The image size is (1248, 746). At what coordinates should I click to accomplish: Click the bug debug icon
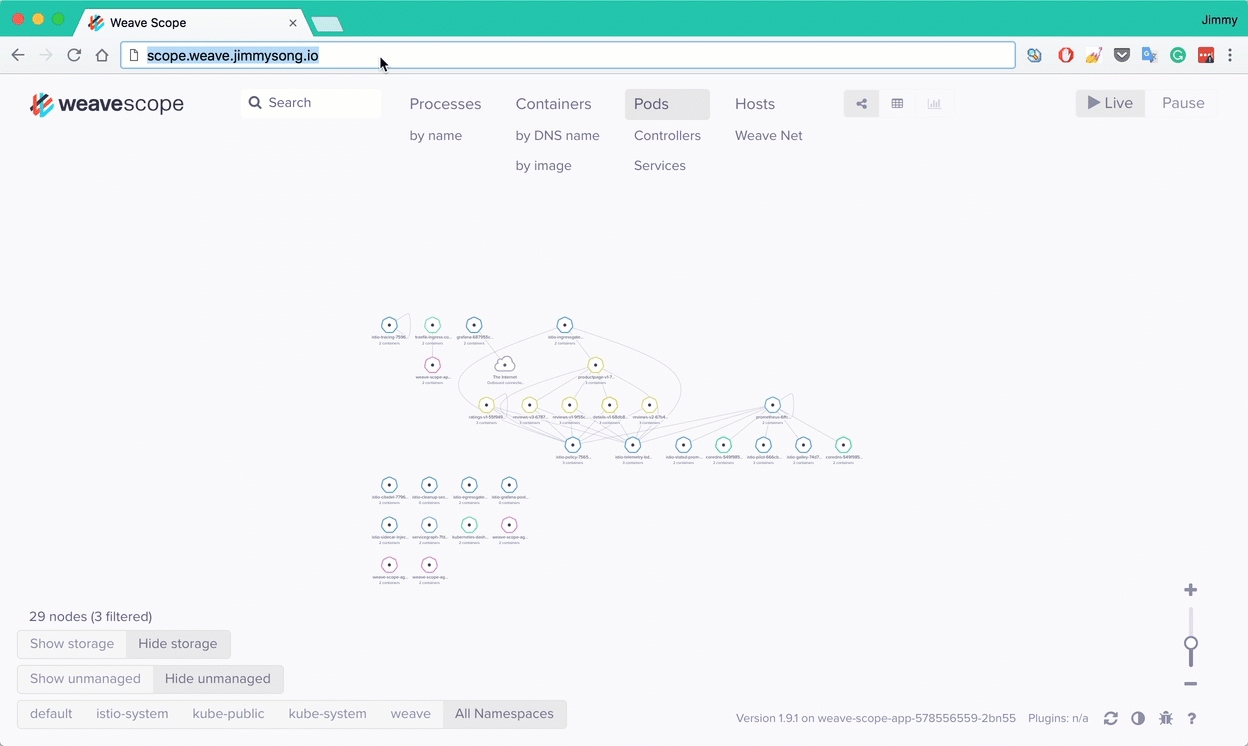tap(1165, 718)
